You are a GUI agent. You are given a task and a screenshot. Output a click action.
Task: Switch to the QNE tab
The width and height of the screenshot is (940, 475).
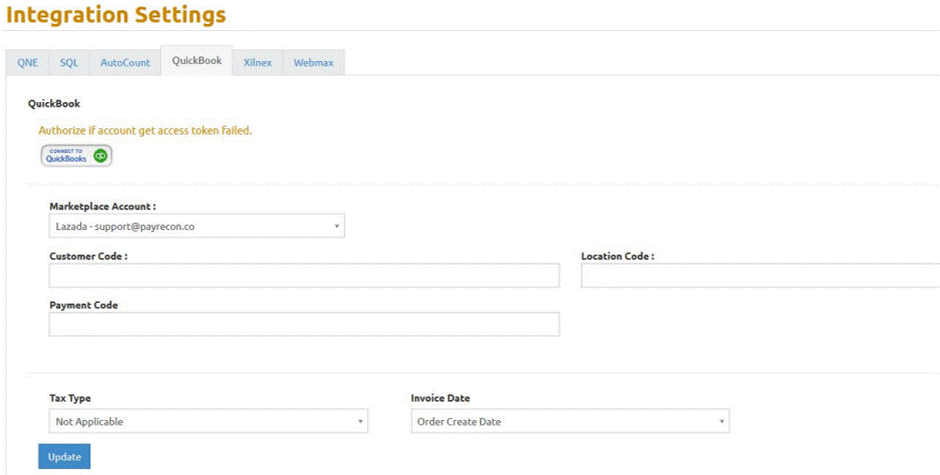(x=28, y=62)
